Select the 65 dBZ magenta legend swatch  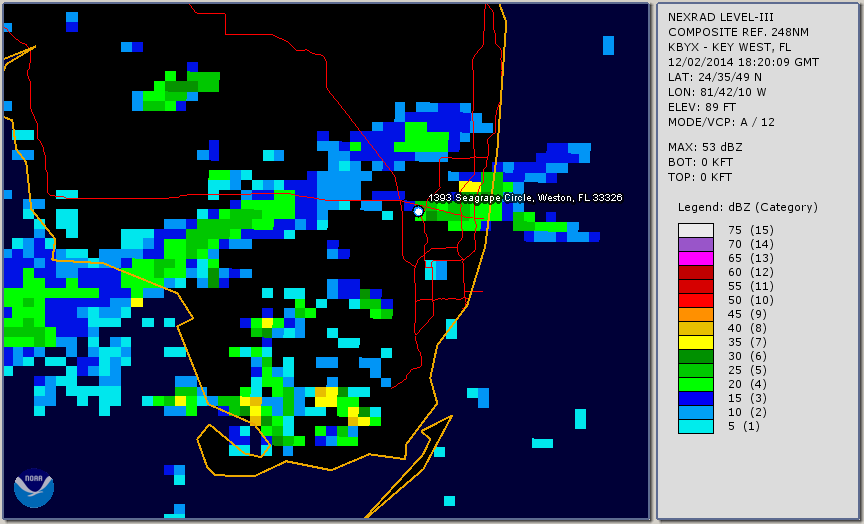(695, 258)
